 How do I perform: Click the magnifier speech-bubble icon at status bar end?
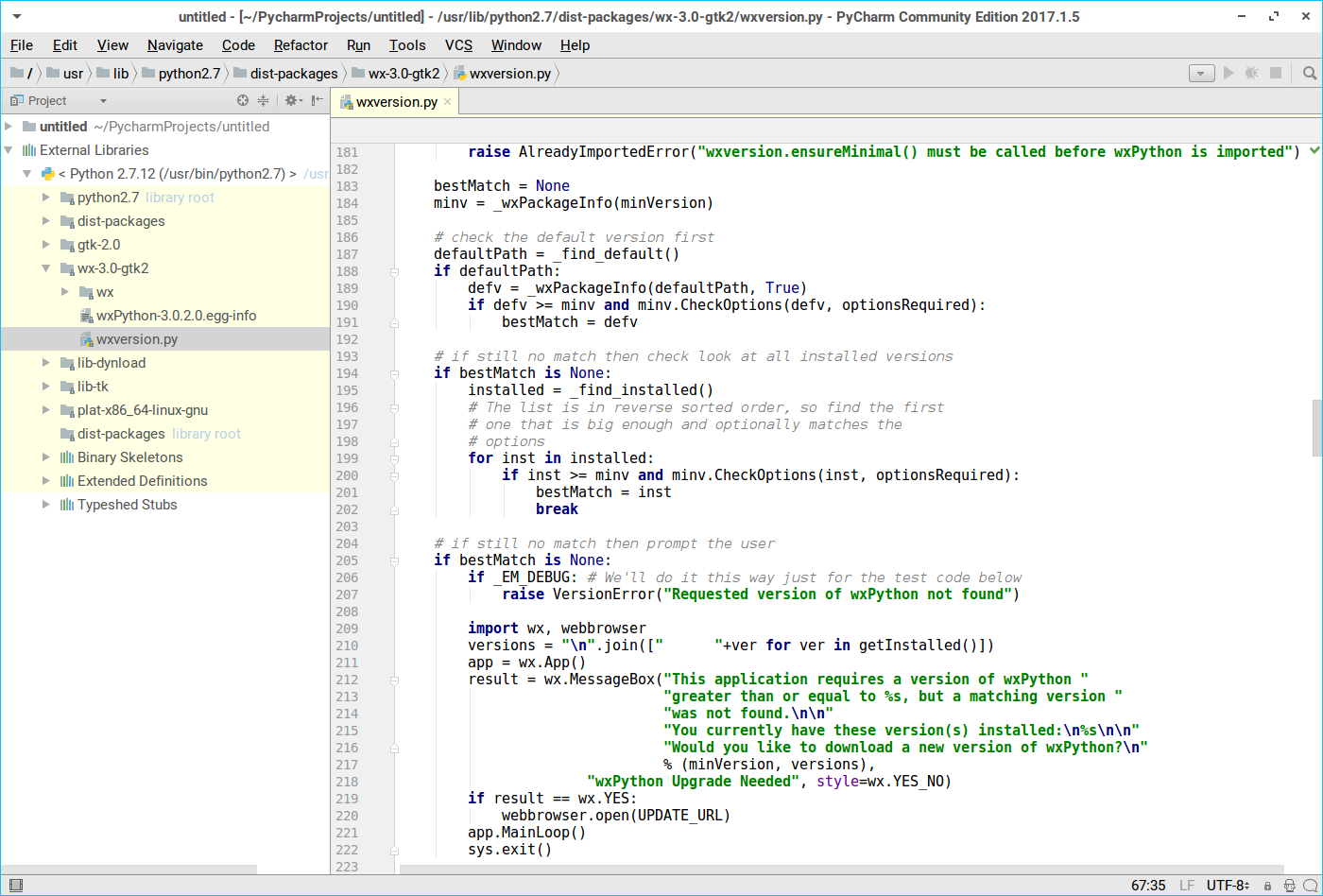(x=1312, y=886)
